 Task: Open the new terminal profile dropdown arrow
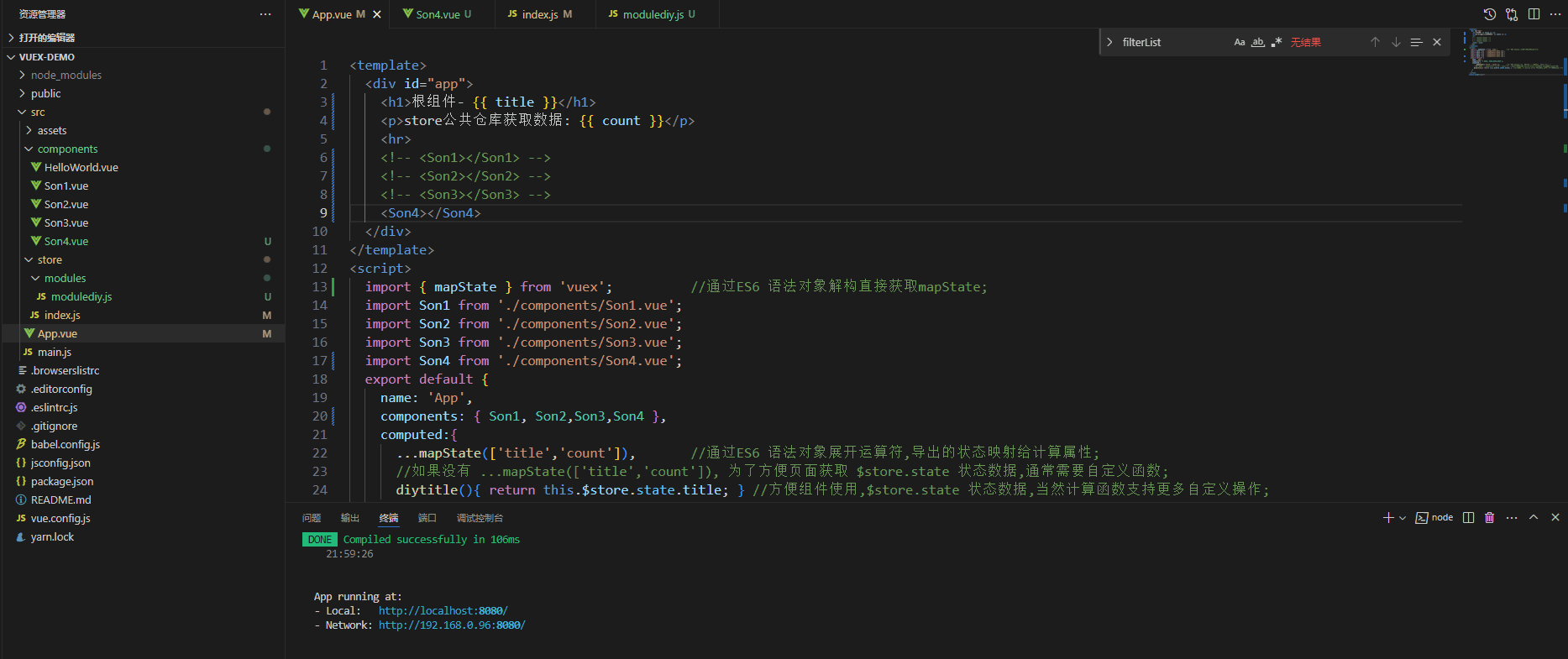[x=1403, y=518]
